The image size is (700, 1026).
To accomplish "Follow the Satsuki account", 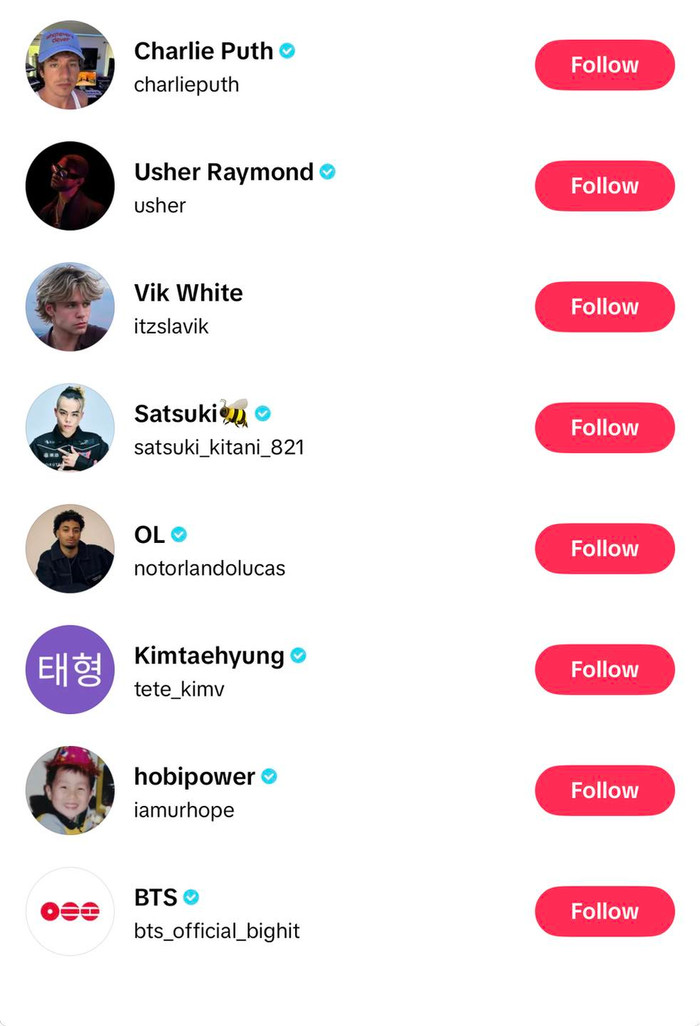I will pyautogui.click(x=604, y=428).
